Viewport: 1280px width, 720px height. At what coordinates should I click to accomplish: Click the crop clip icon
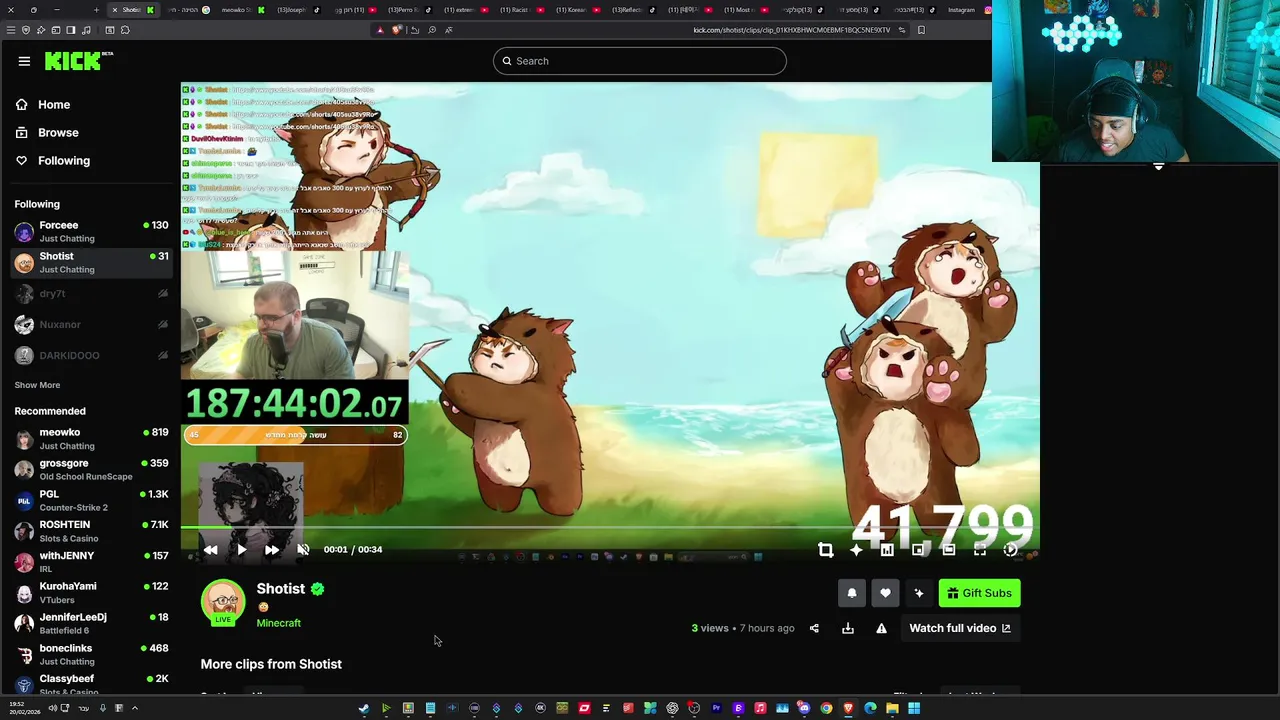tap(825, 550)
